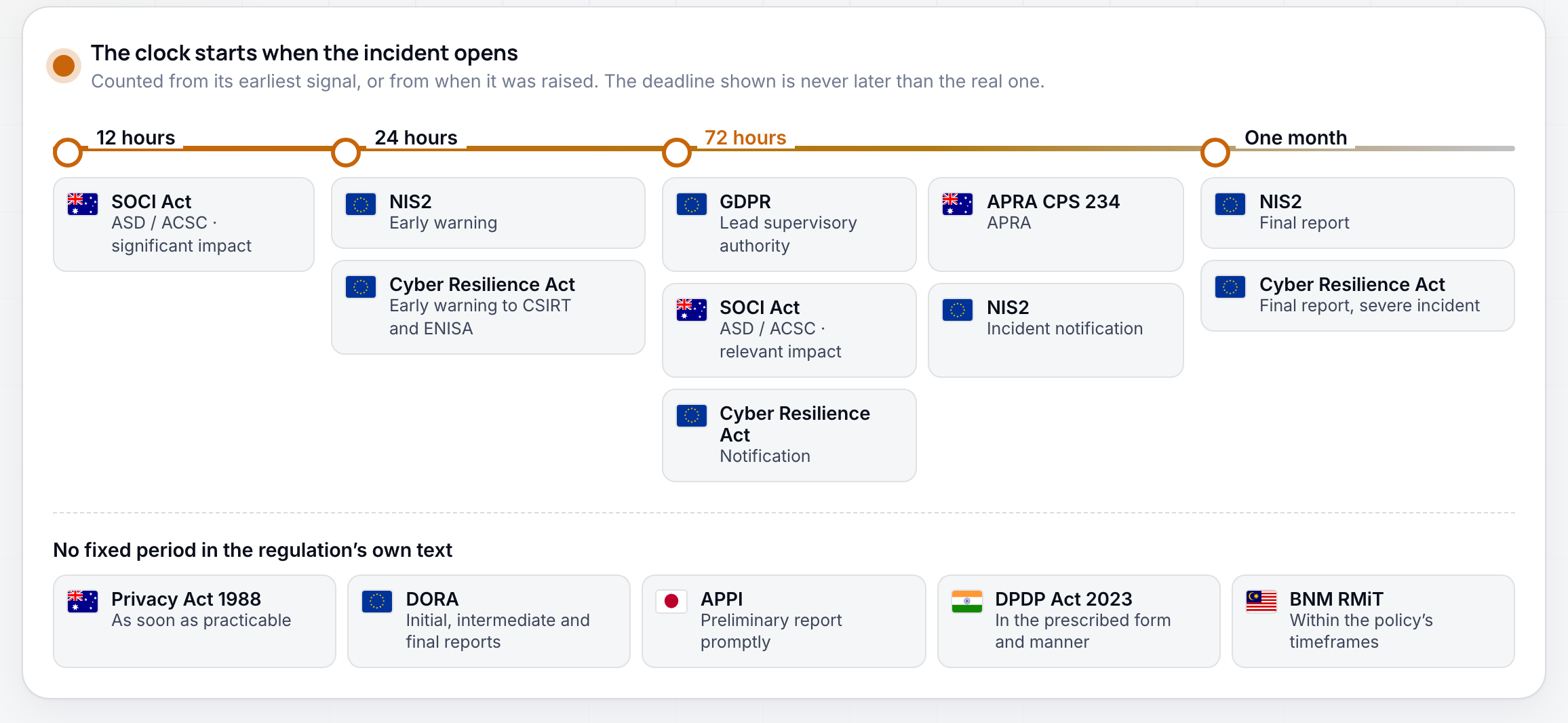Click "APRA CPS 234" title text
The image size is (1568, 723).
click(1053, 201)
